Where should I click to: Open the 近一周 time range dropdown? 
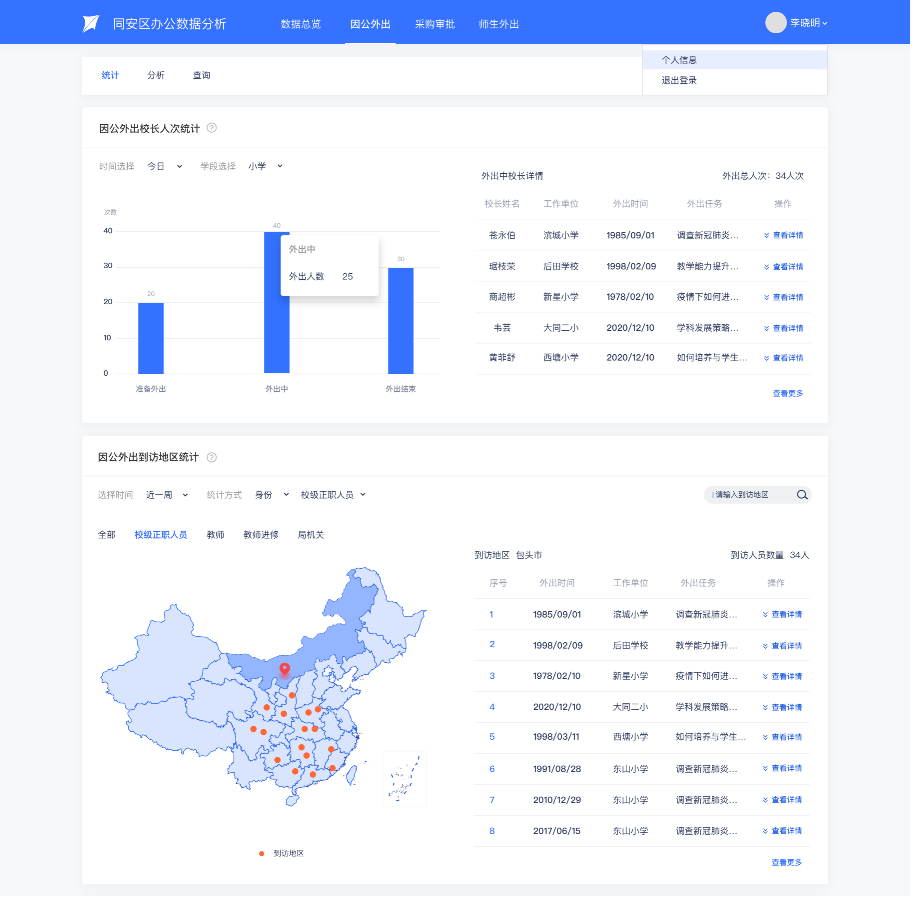tap(166, 495)
